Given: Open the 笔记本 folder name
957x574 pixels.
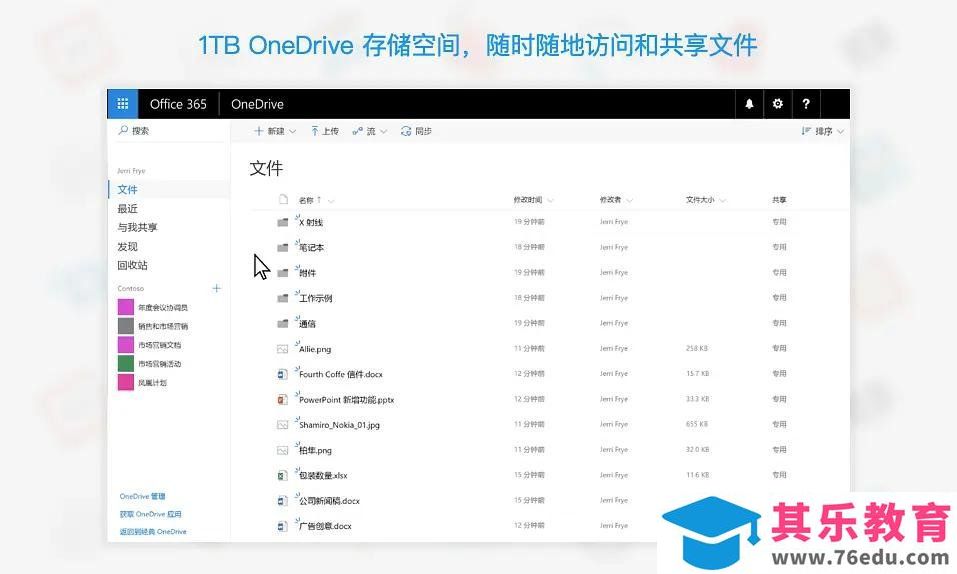Looking at the screenshot, I should (x=311, y=248).
